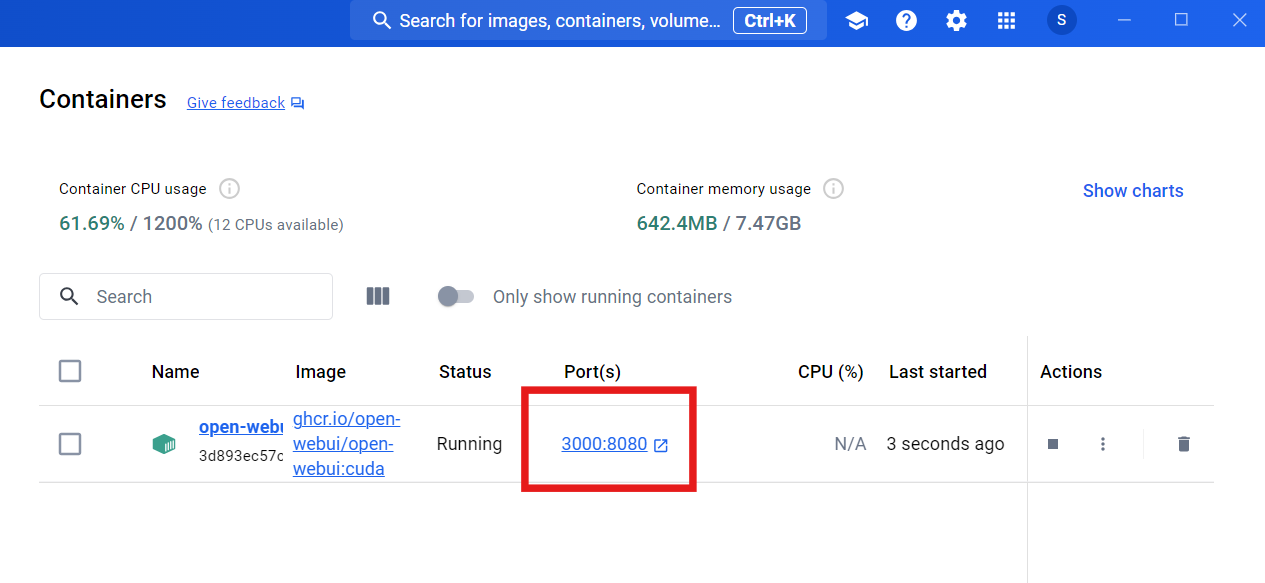This screenshot has height=583, width=1265.
Task: Click Show charts link
Action: [1132, 191]
